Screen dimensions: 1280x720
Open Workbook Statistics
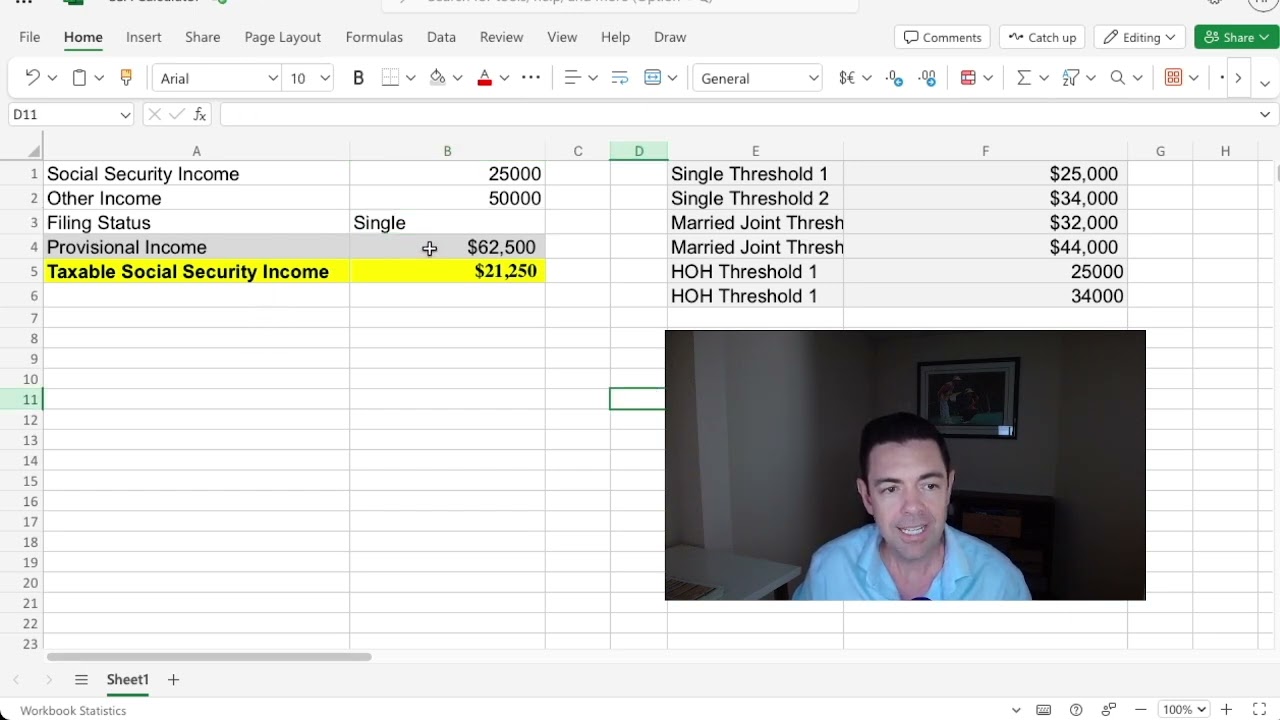pos(73,710)
